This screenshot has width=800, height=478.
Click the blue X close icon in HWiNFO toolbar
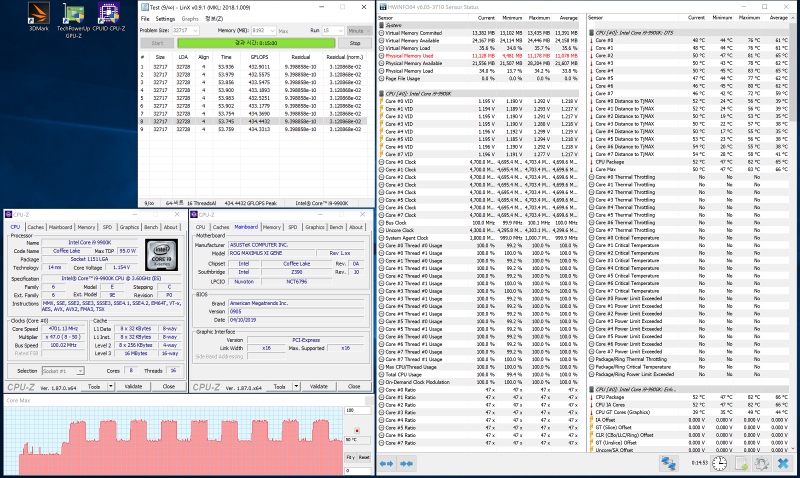click(x=783, y=463)
